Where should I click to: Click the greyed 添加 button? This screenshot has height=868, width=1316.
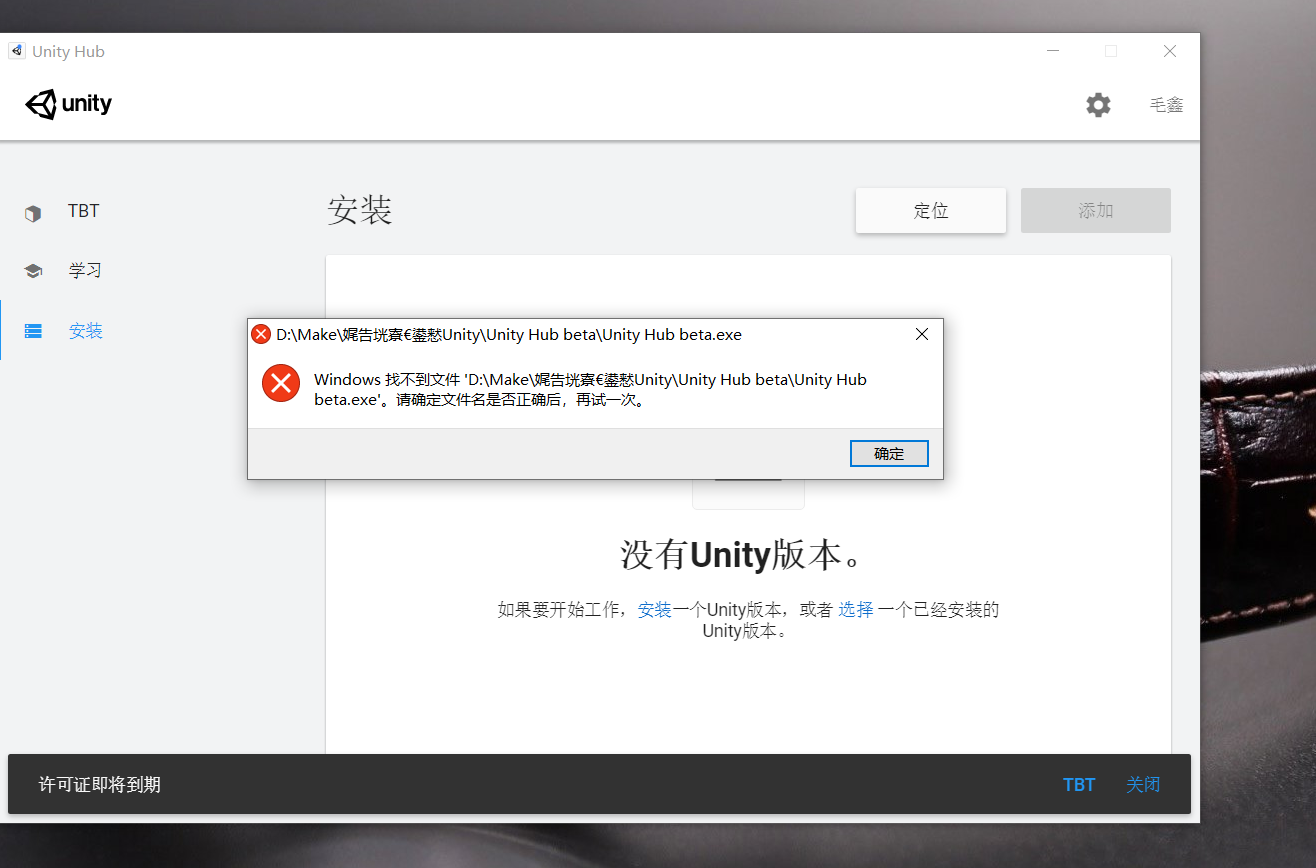(1095, 210)
